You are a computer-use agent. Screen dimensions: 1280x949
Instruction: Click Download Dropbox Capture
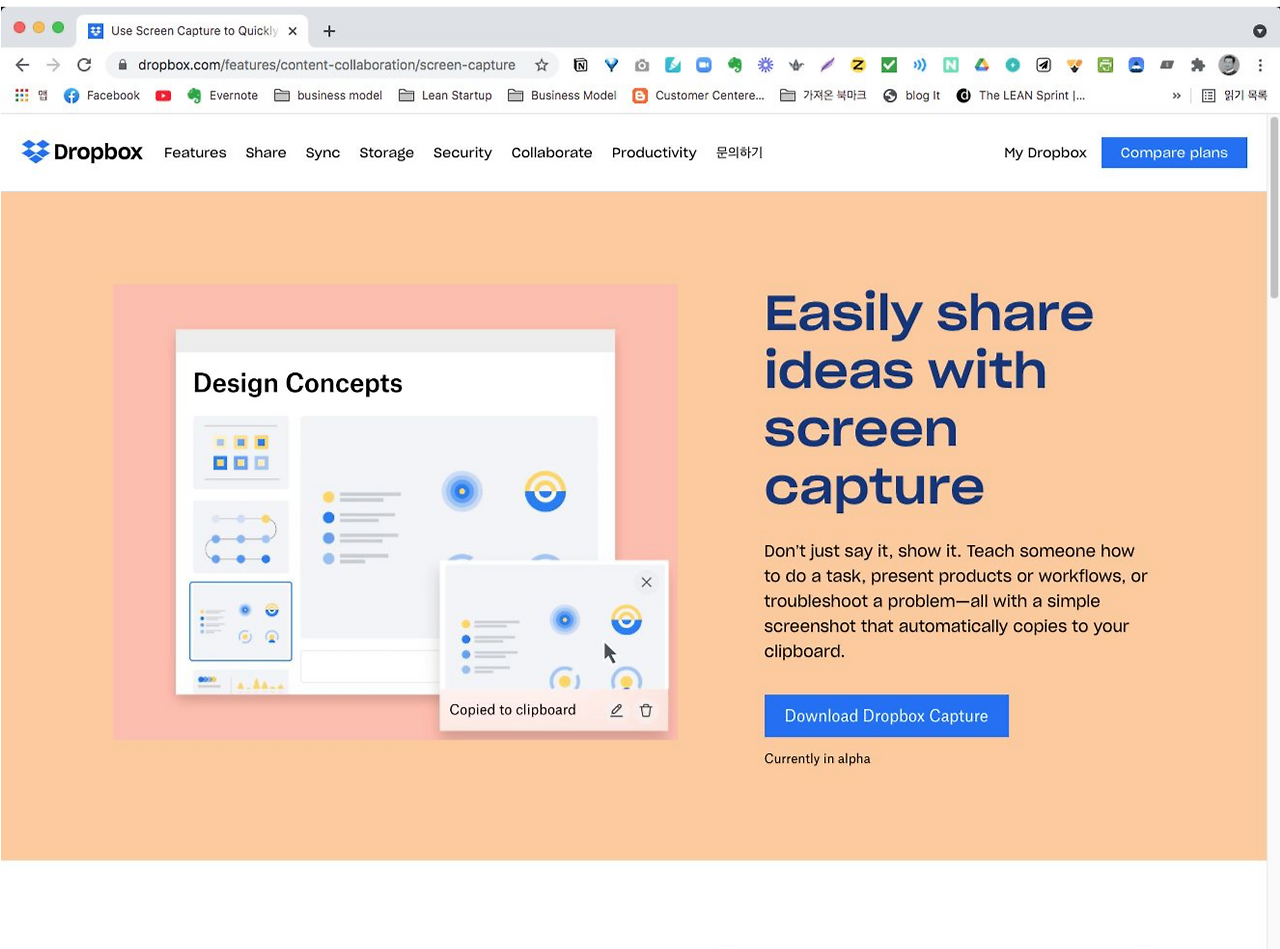(886, 716)
